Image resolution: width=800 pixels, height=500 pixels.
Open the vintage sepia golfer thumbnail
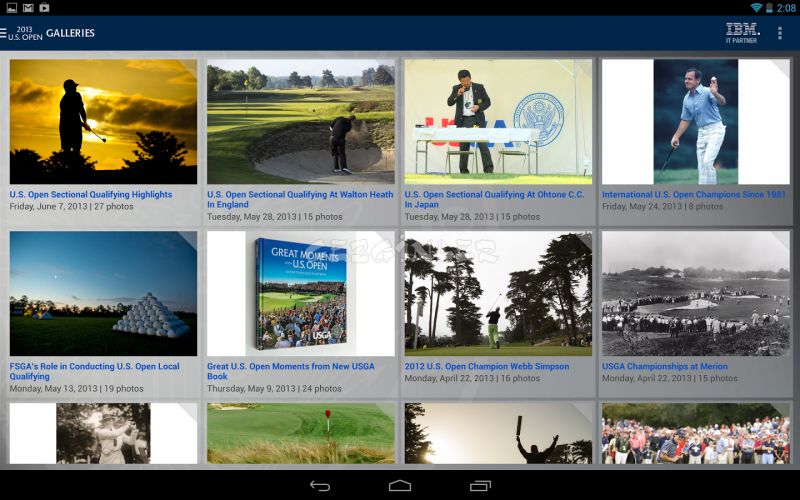tap(103, 433)
